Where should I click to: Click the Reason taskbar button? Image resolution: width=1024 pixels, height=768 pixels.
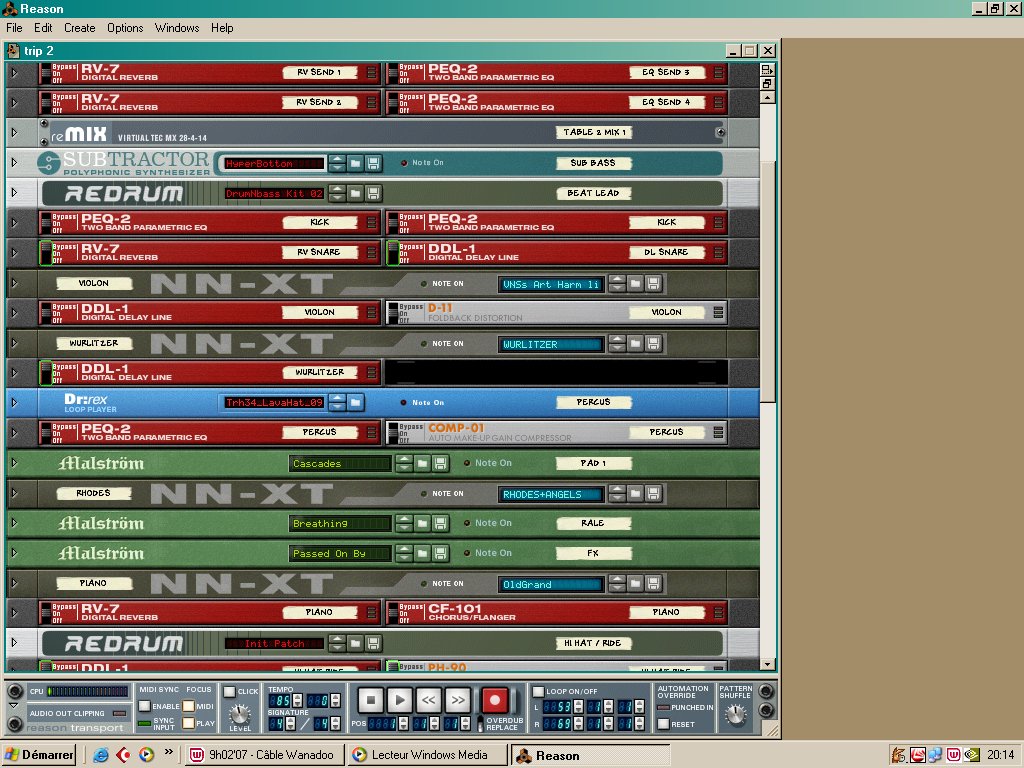pyautogui.click(x=590, y=755)
